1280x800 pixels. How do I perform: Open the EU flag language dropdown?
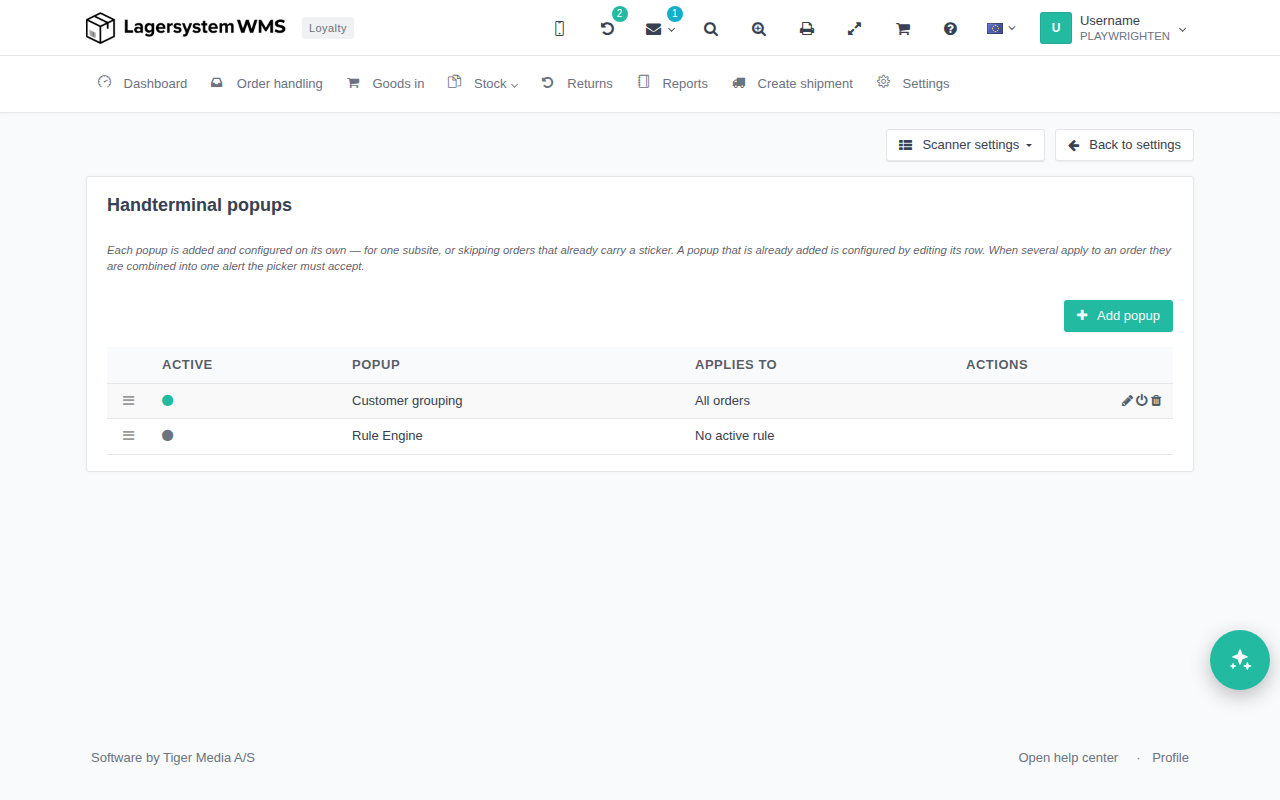1000,29
